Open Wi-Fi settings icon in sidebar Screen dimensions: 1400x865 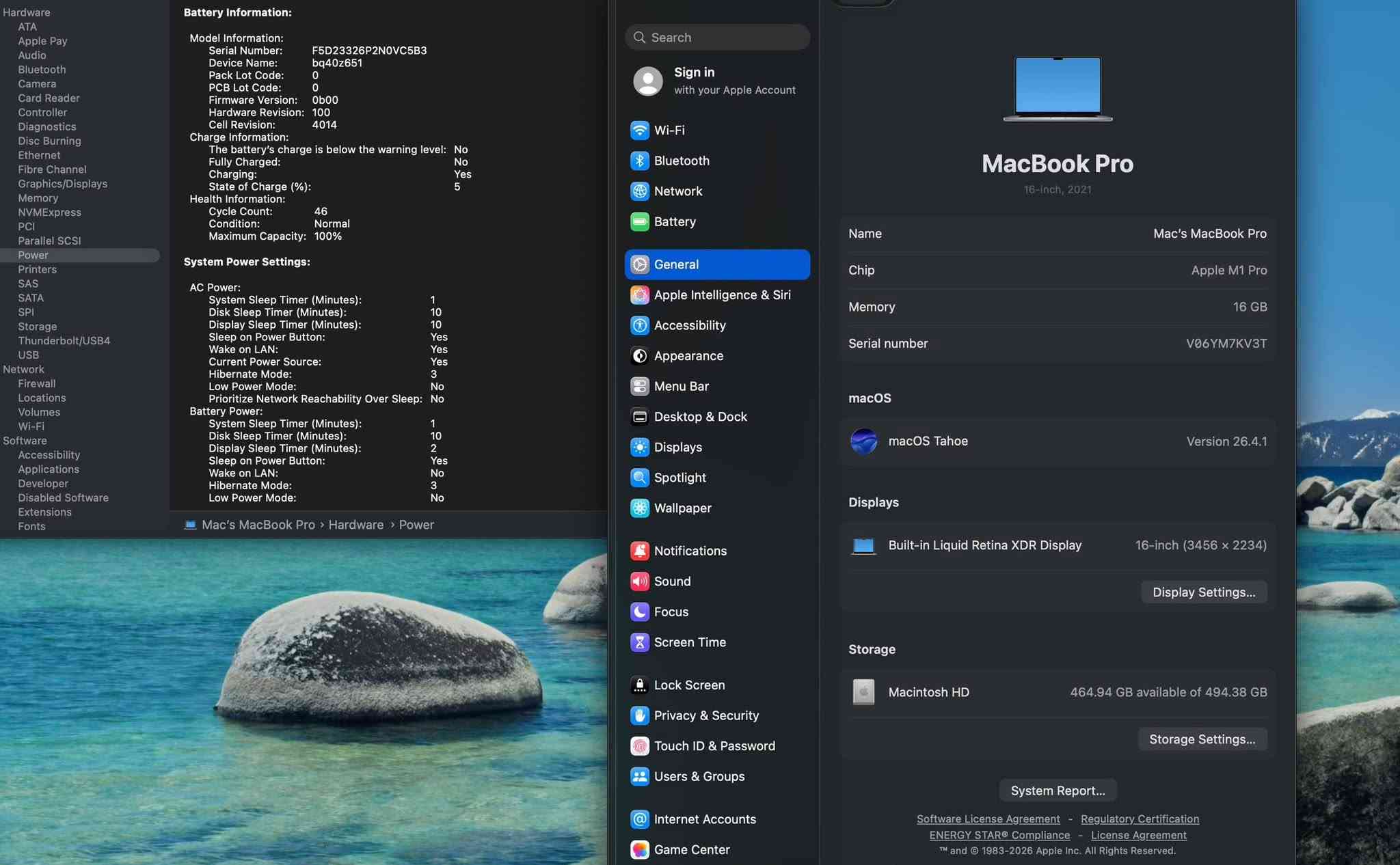coord(639,130)
